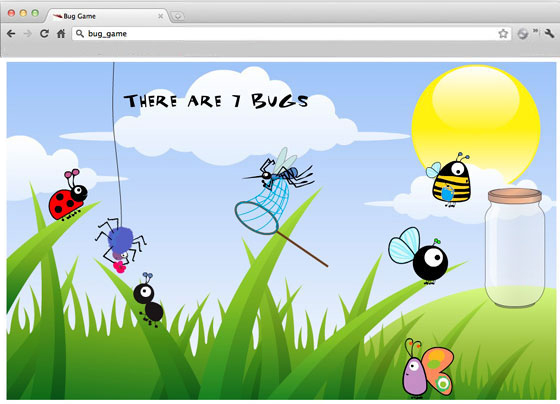Open the wrench settings menu
560x404 pixels.
(549, 34)
